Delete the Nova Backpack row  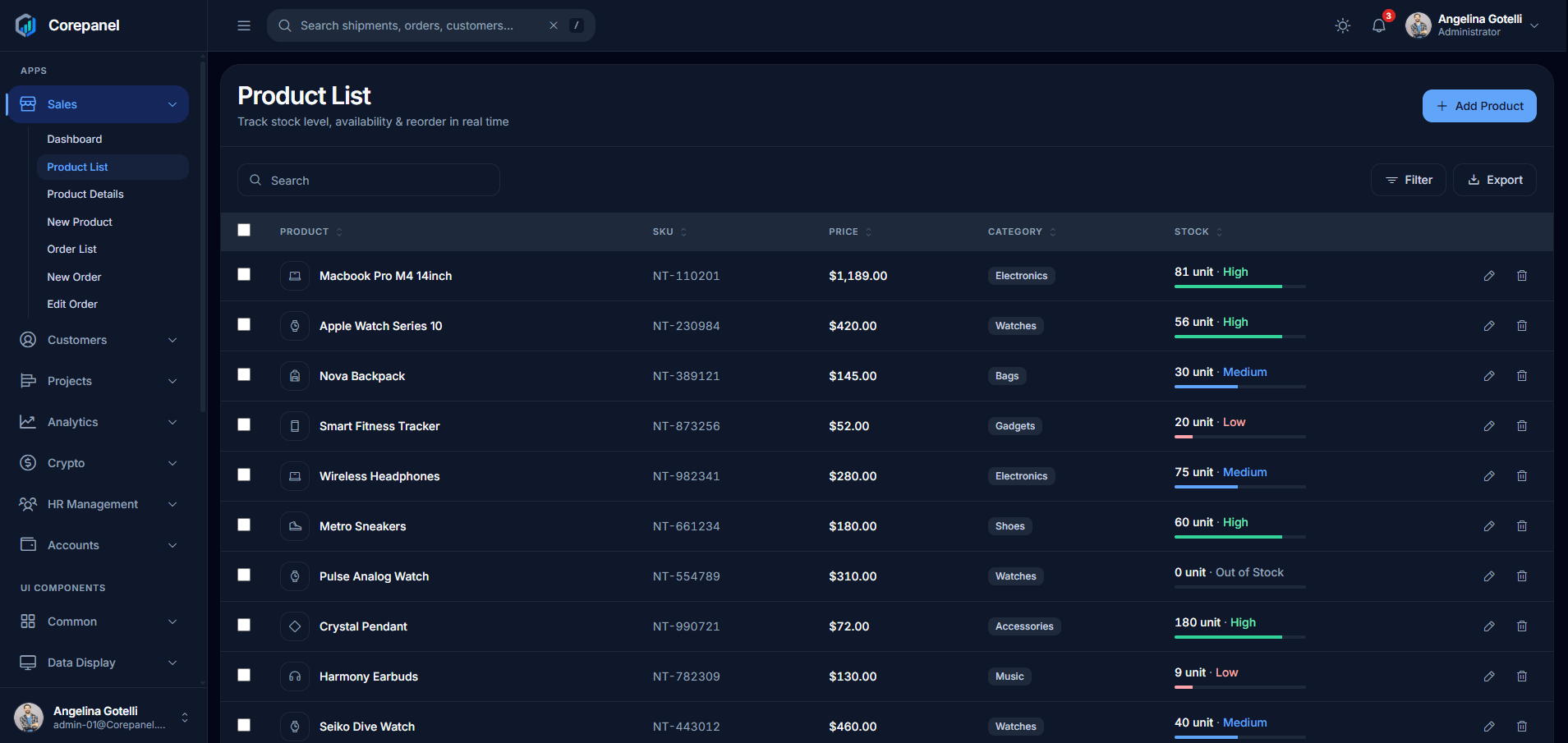click(1522, 376)
